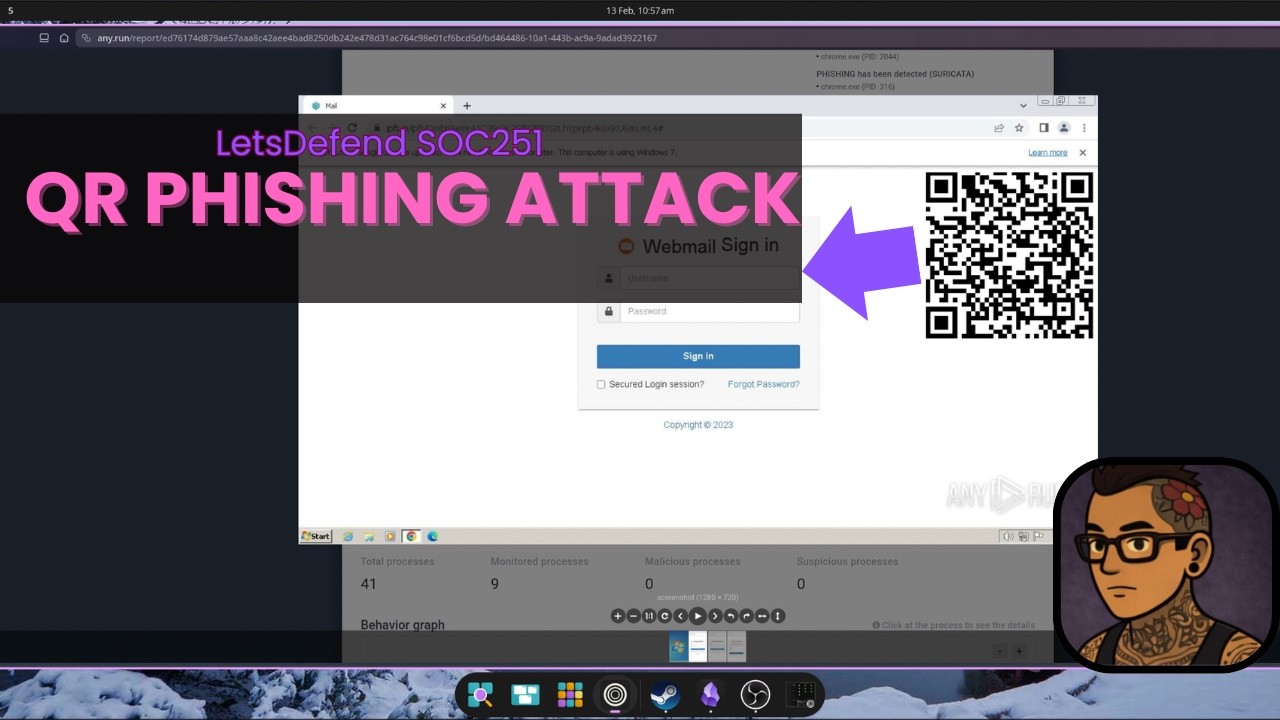
Task: Open the Windows Start button
Action: (x=316, y=536)
